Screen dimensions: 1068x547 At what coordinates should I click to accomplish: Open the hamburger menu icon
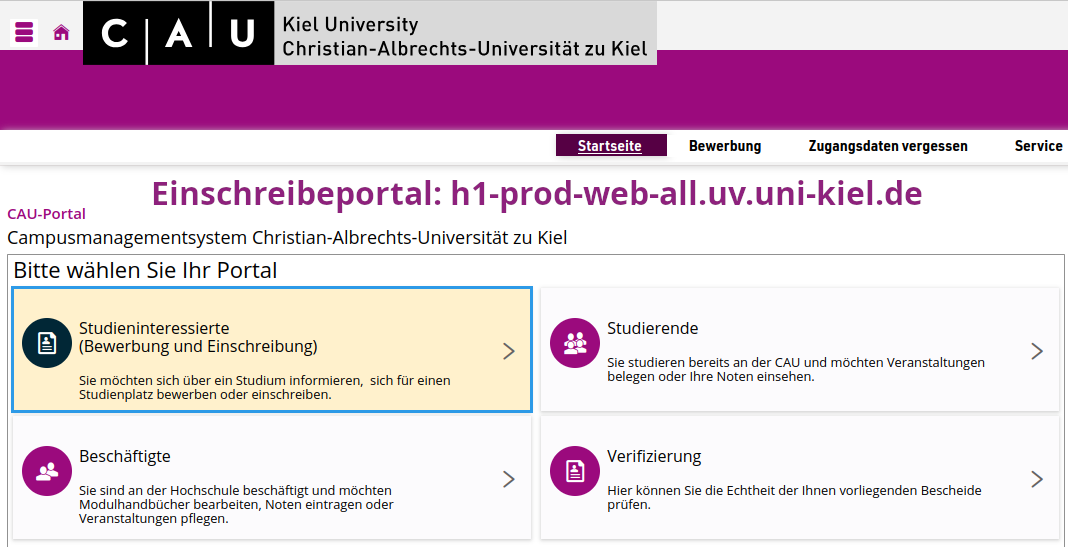(24, 32)
